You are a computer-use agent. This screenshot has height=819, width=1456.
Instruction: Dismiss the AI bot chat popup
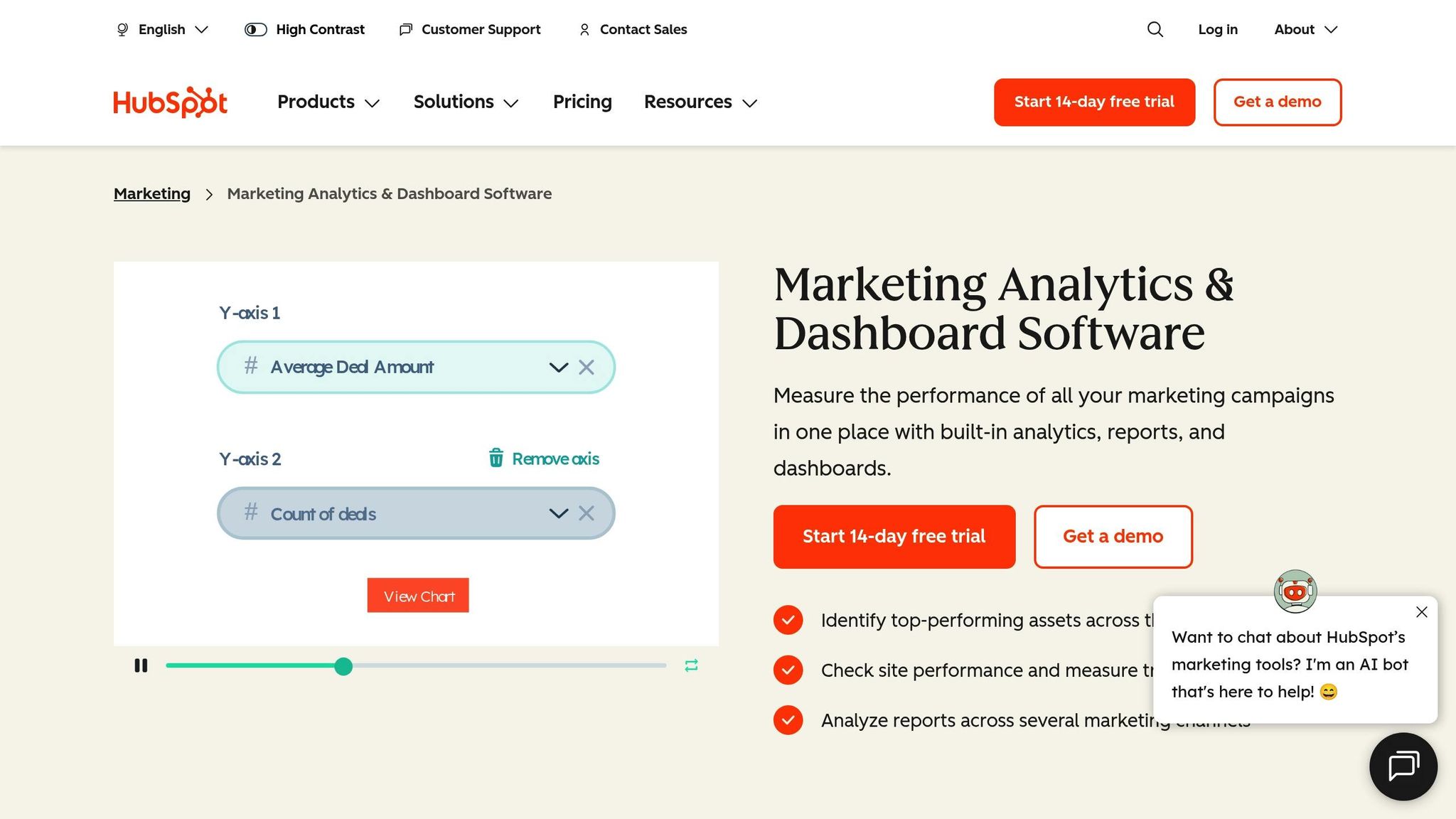pyautogui.click(x=1421, y=611)
